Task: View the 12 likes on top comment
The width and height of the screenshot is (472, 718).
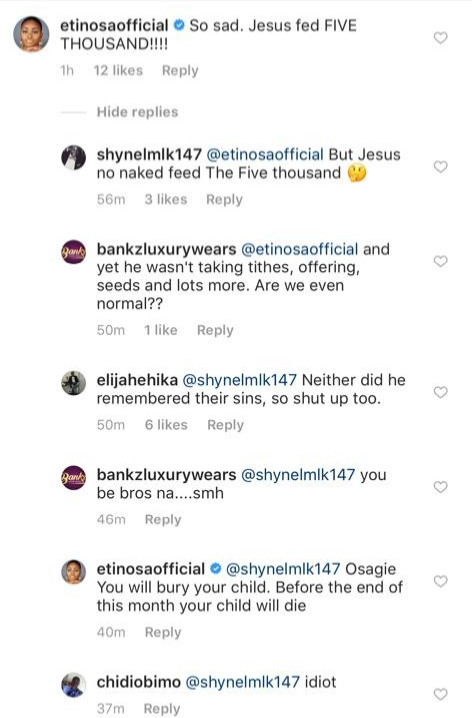Action: [118, 71]
